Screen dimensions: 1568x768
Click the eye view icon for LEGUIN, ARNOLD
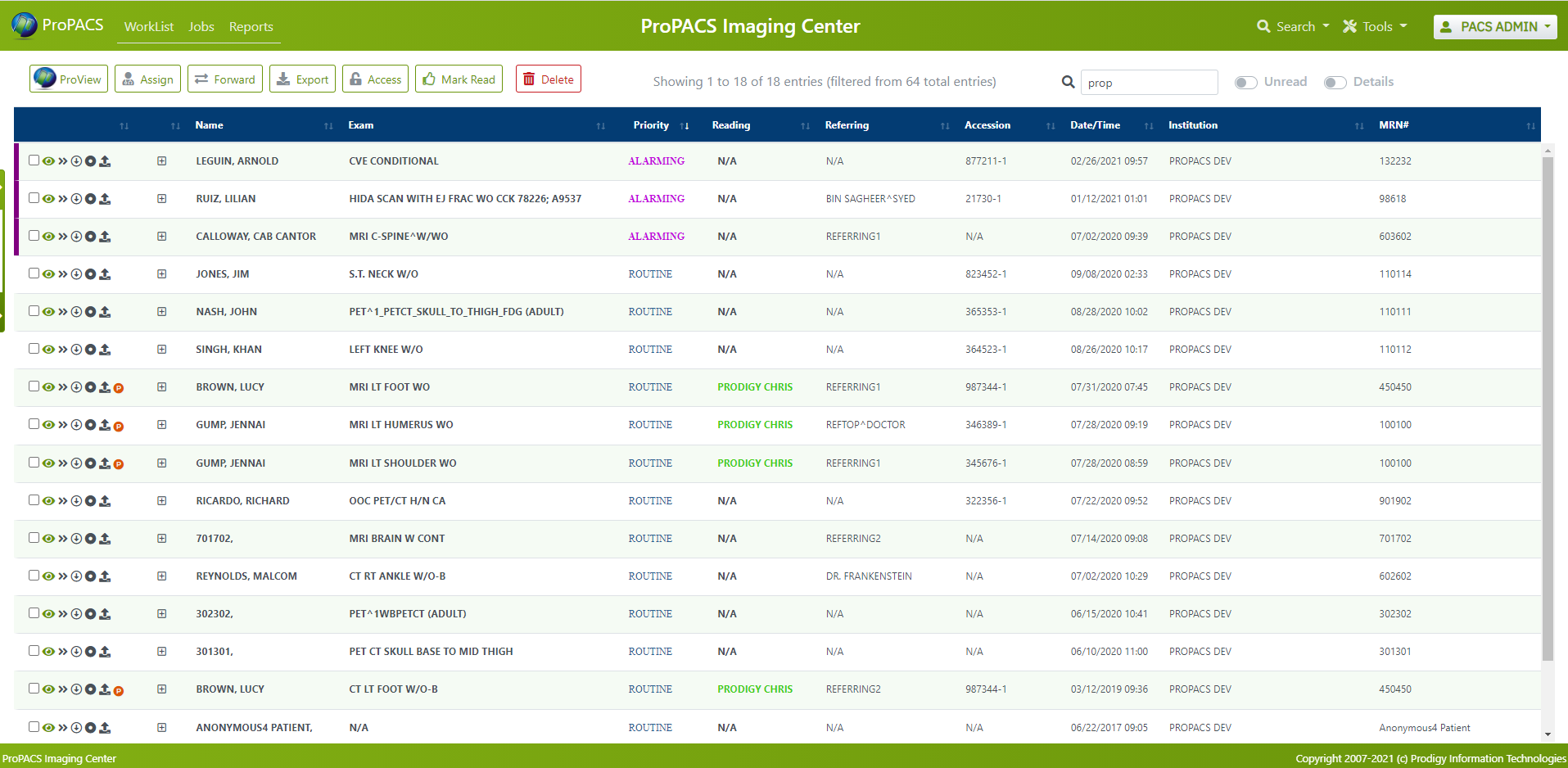49,161
